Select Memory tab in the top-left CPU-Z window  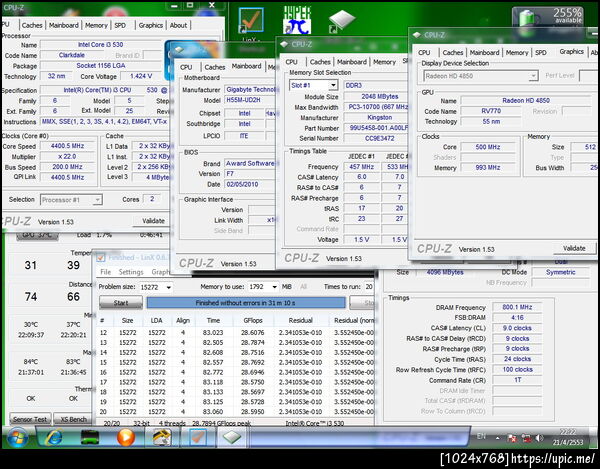point(96,25)
